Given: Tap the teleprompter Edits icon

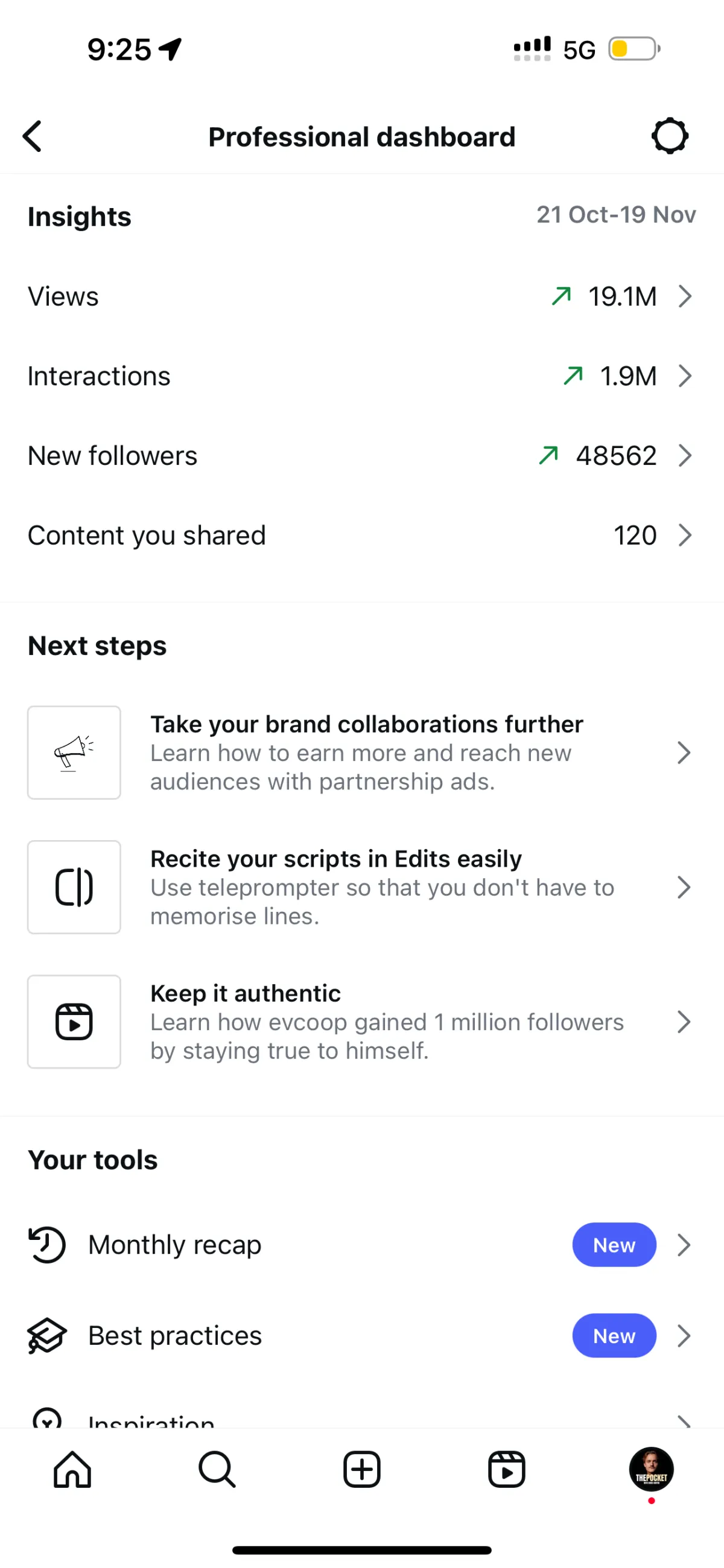Looking at the screenshot, I should [x=74, y=887].
